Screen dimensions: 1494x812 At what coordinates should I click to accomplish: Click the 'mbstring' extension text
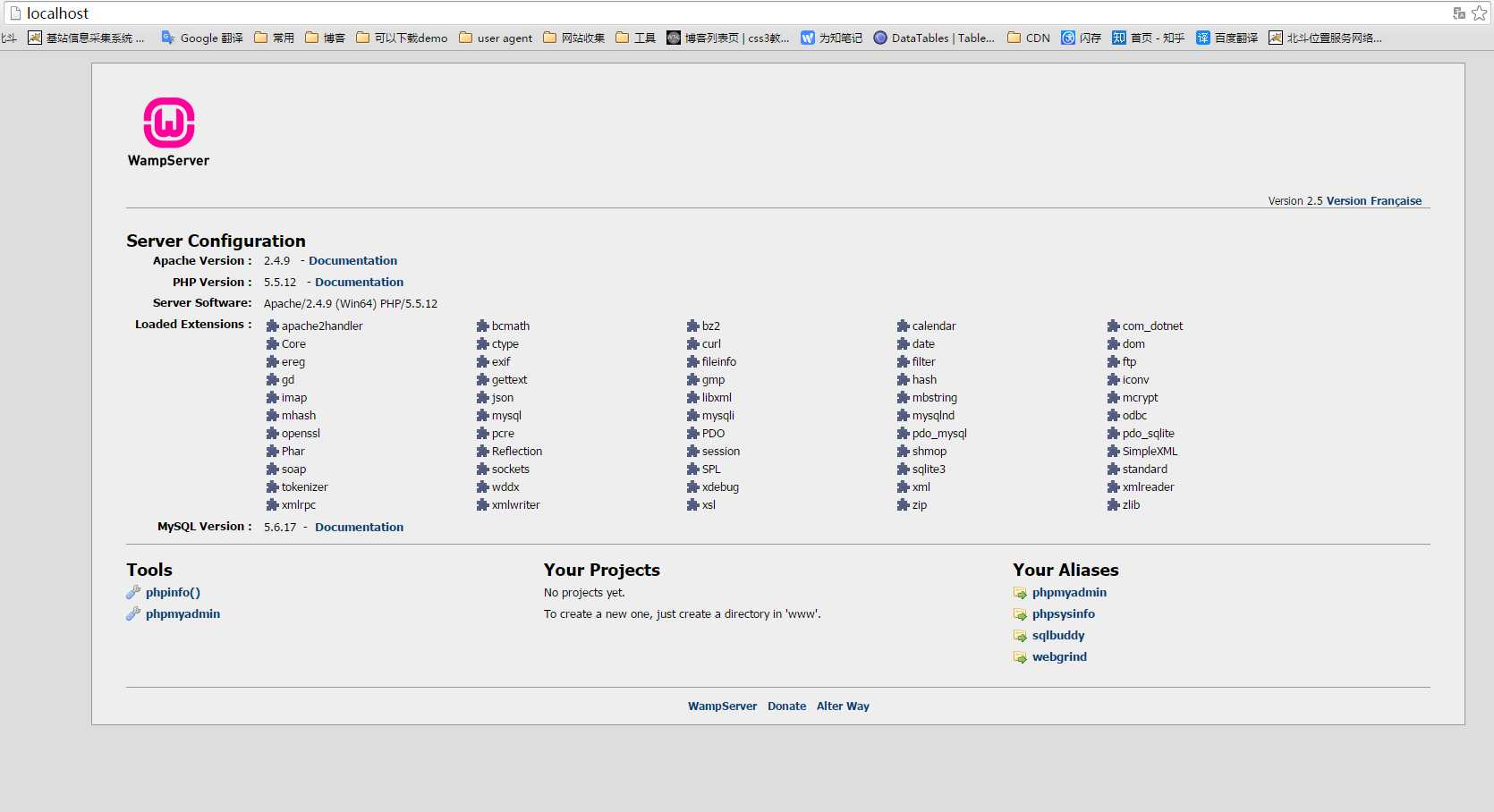935,397
